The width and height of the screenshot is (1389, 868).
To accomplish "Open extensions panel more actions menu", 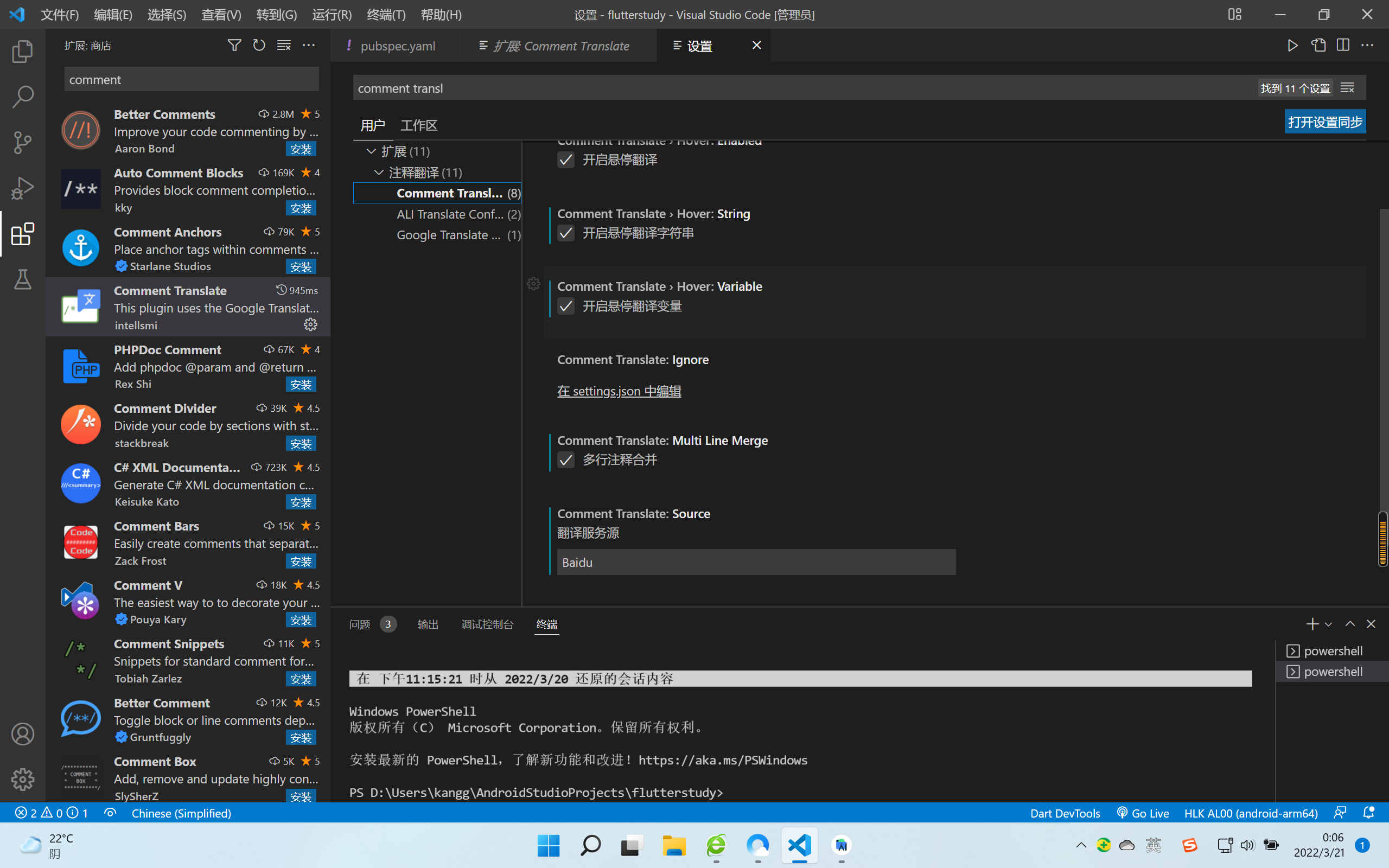I will point(308,46).
